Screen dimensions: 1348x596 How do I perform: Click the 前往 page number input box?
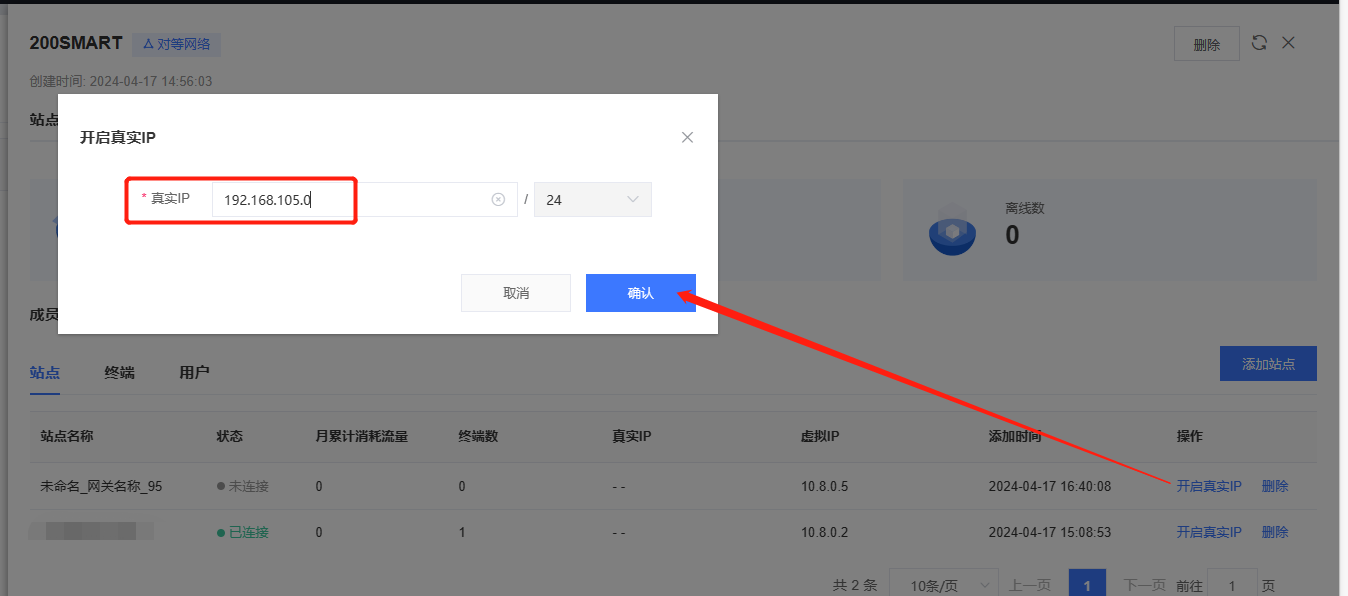pos(1231,585)
